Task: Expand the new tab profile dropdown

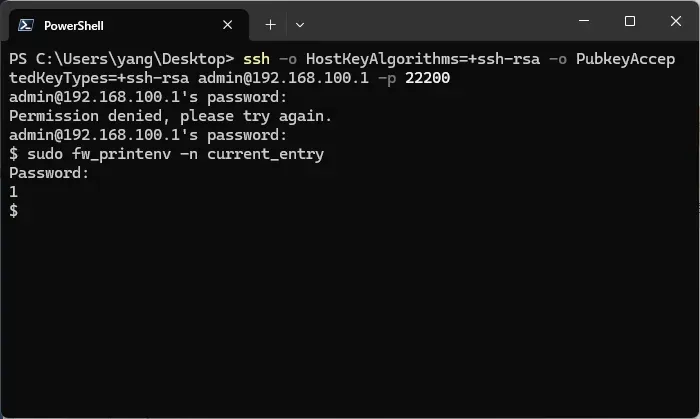Action: point(300,25)
